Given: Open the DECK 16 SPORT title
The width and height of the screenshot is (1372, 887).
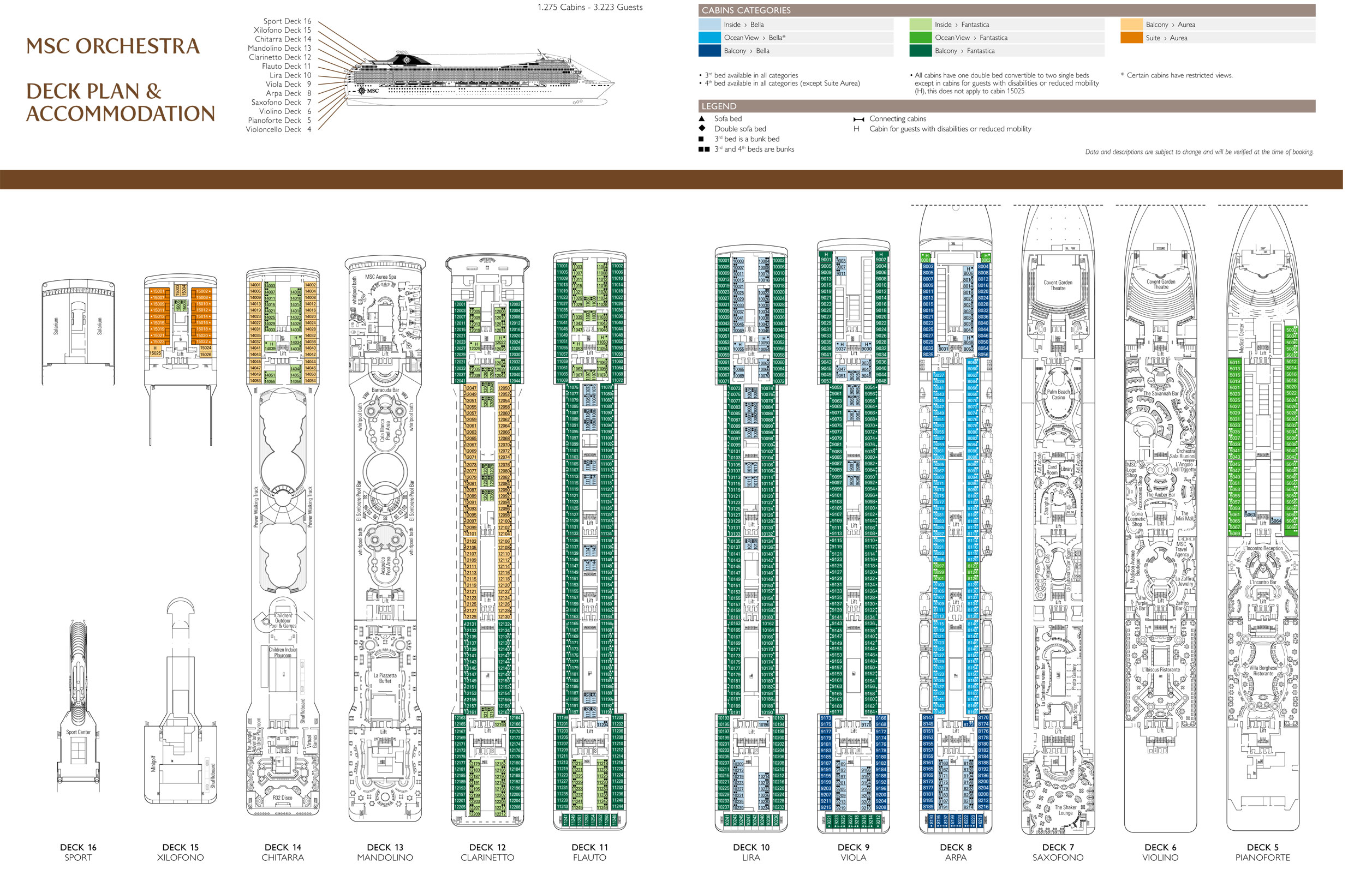Looking at the screenshot, I should (78, 853).
